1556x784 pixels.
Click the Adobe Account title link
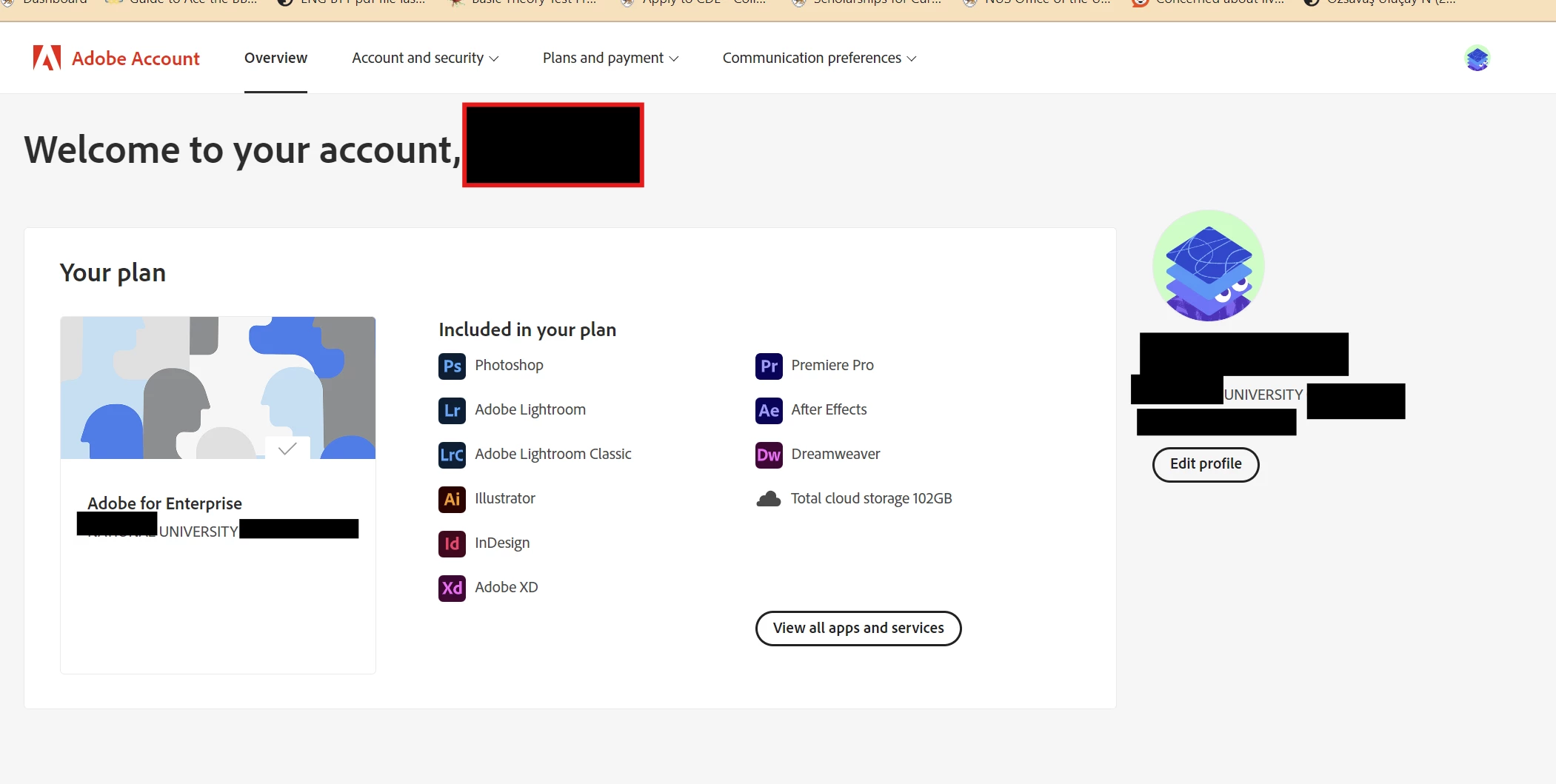[x=136, y=58]
